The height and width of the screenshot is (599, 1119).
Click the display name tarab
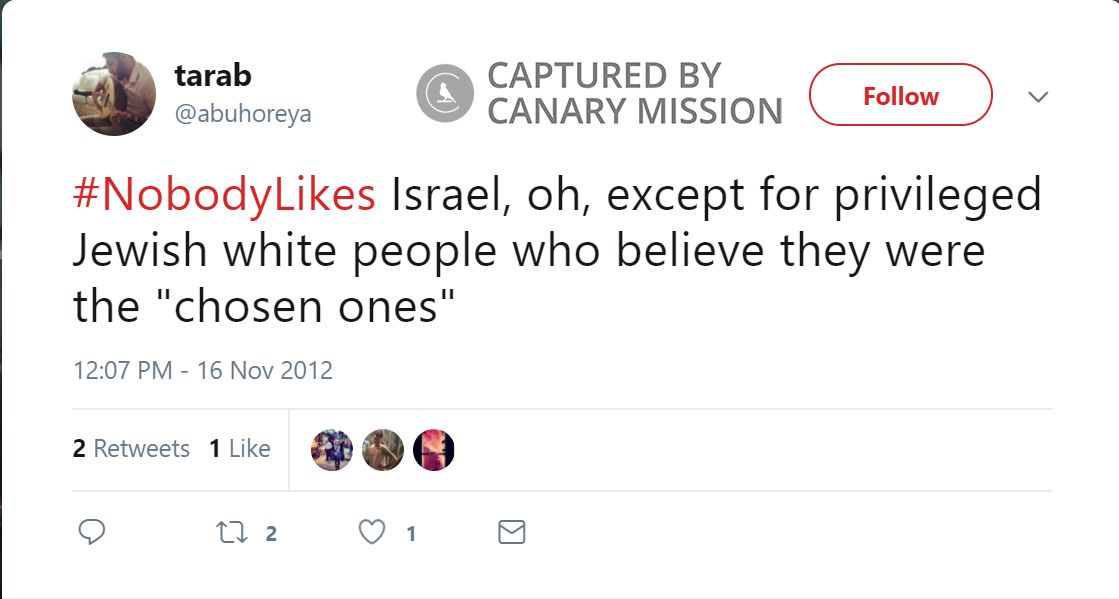click(212, 75)
